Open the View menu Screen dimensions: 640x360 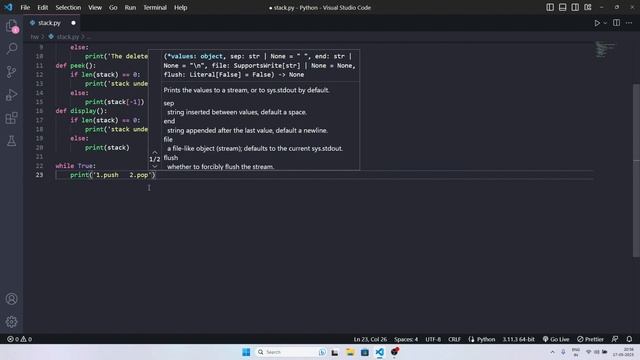point(95,7)
